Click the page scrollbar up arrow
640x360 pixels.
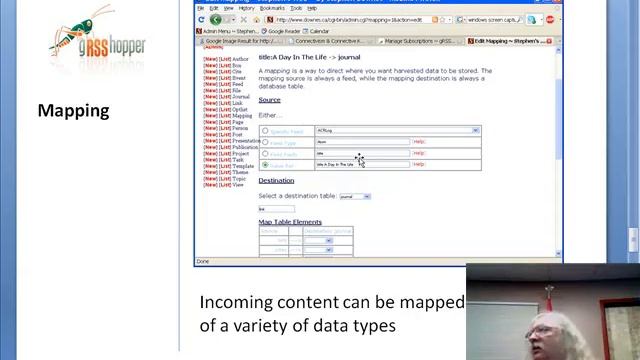[x=558, y=50]
